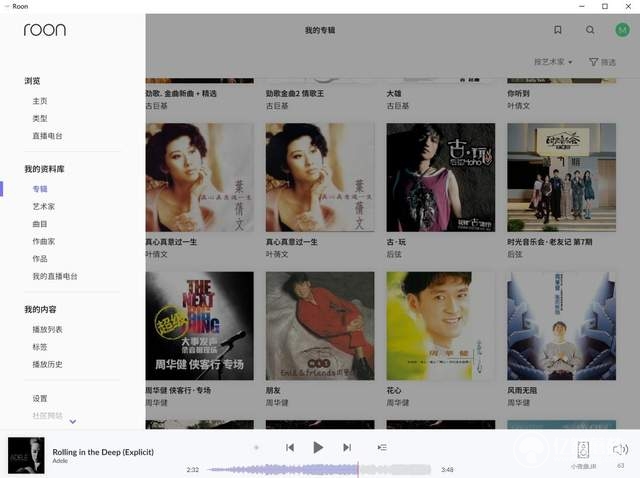Screen dimensions: 640x478
Task: Click the 古·玩 album title text
Action: [x=396, y=242]
